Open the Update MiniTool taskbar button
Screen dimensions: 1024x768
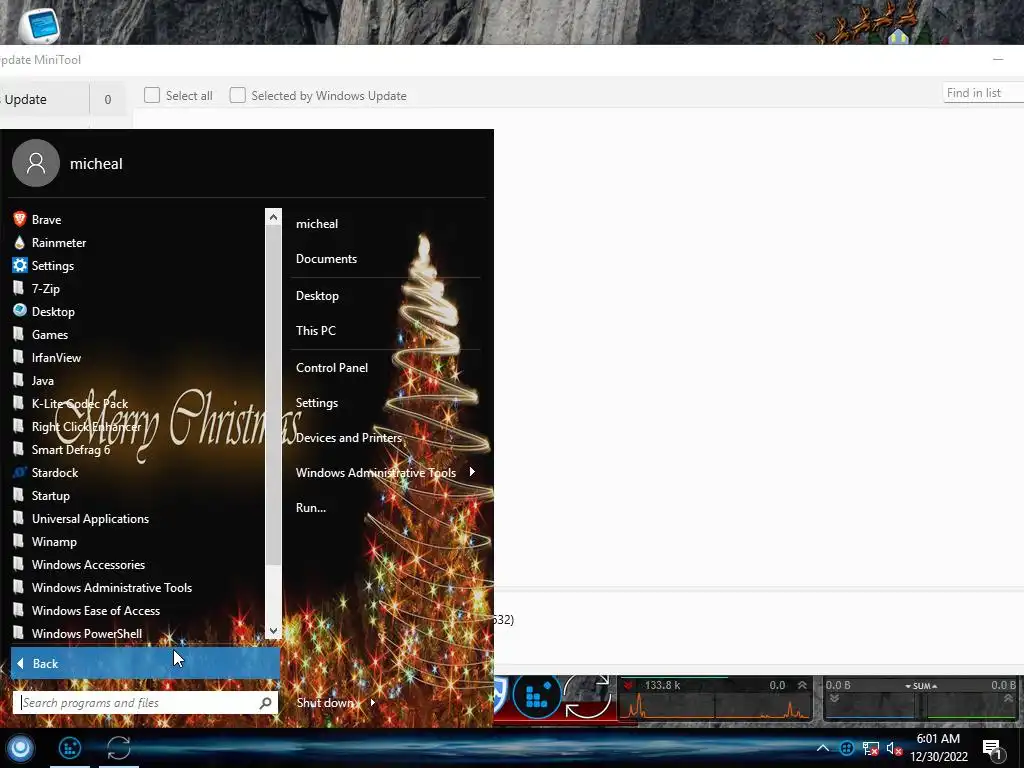119,748
